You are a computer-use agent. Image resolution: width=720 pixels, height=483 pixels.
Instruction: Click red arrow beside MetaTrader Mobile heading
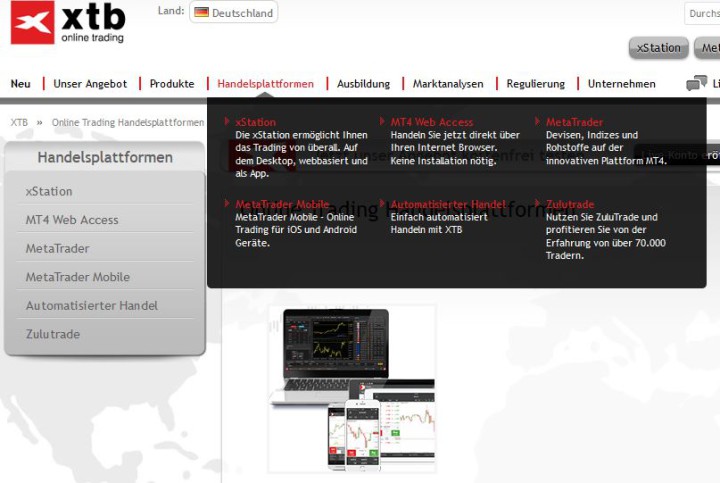pos(227,203)
